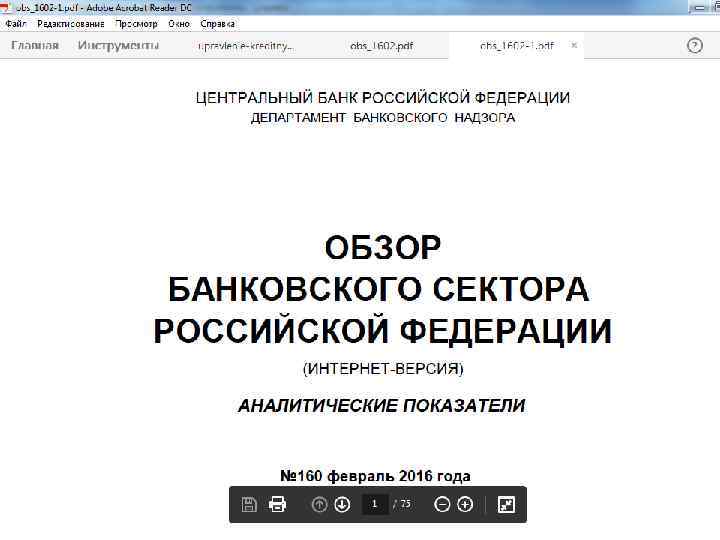Switch to the obs_1602.pdf tab
Screen dimensions: 720x540
381,46
